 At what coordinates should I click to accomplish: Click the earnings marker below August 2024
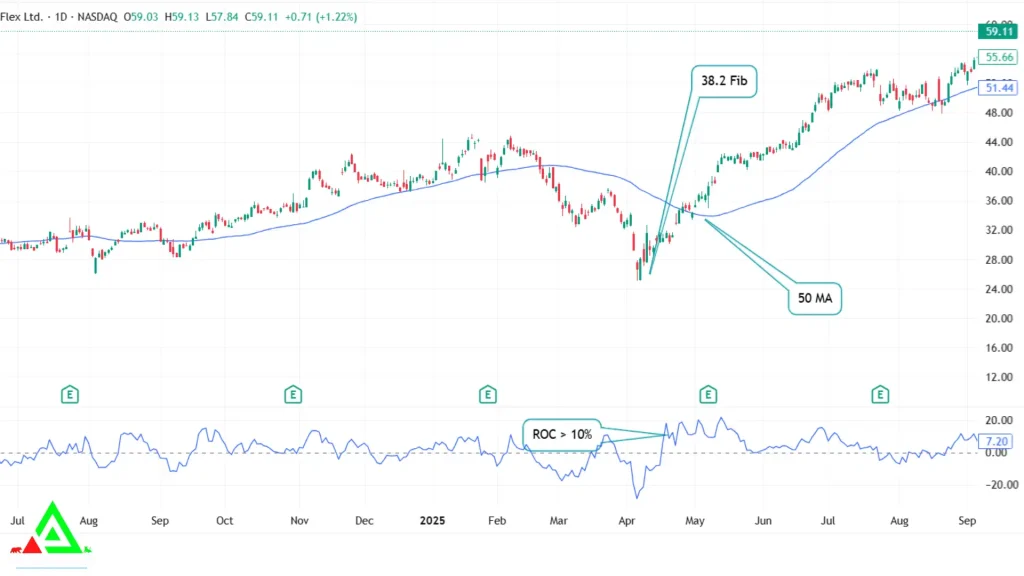[68, 394]
